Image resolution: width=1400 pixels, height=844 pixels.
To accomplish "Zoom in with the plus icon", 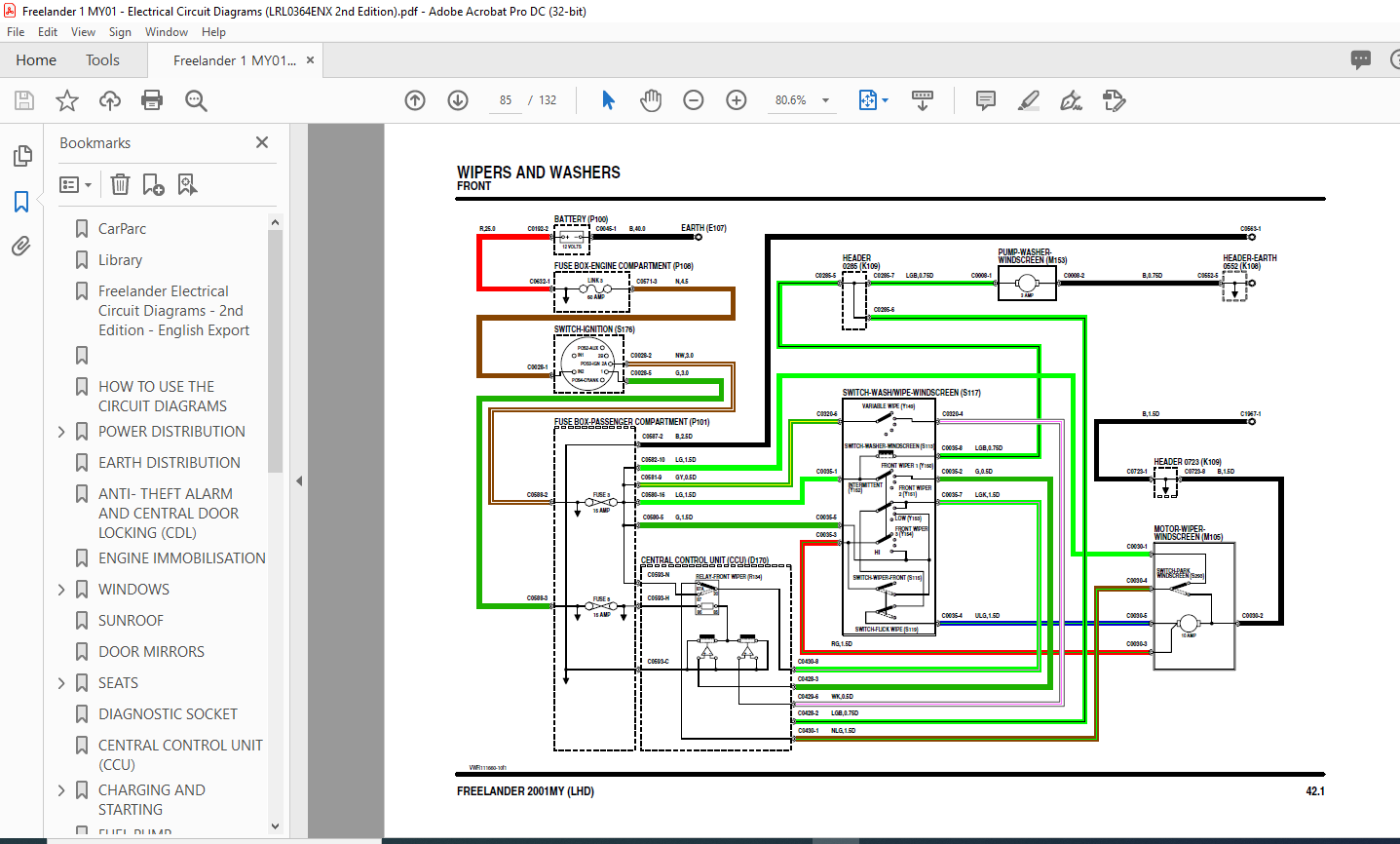I will pos(737,100).
